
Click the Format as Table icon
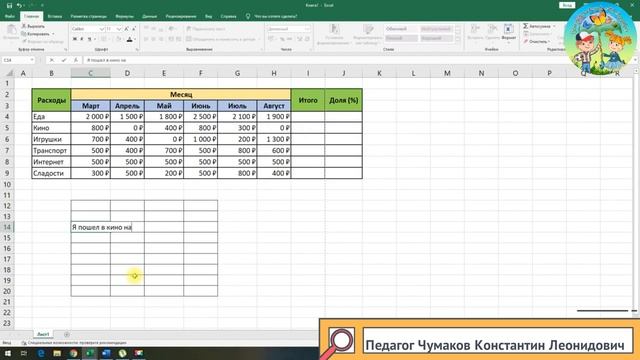point(369,29)
